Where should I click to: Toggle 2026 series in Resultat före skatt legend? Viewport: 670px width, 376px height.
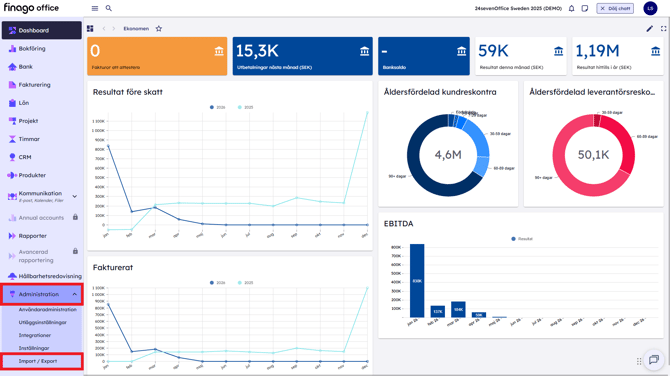pos(217,107)
